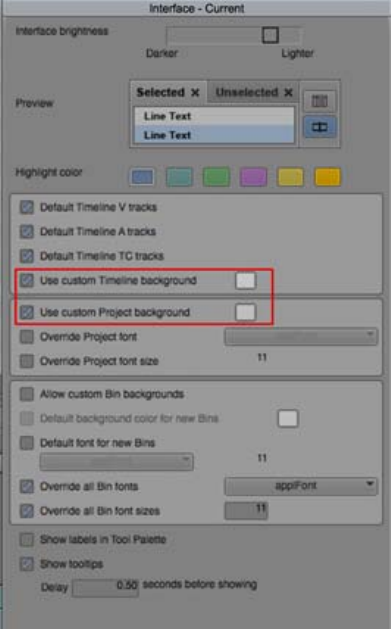Image resolution: width=391 pixels, height=629 pixels.
Task: Expand the Override Project font dropdown
Action: 301,336
